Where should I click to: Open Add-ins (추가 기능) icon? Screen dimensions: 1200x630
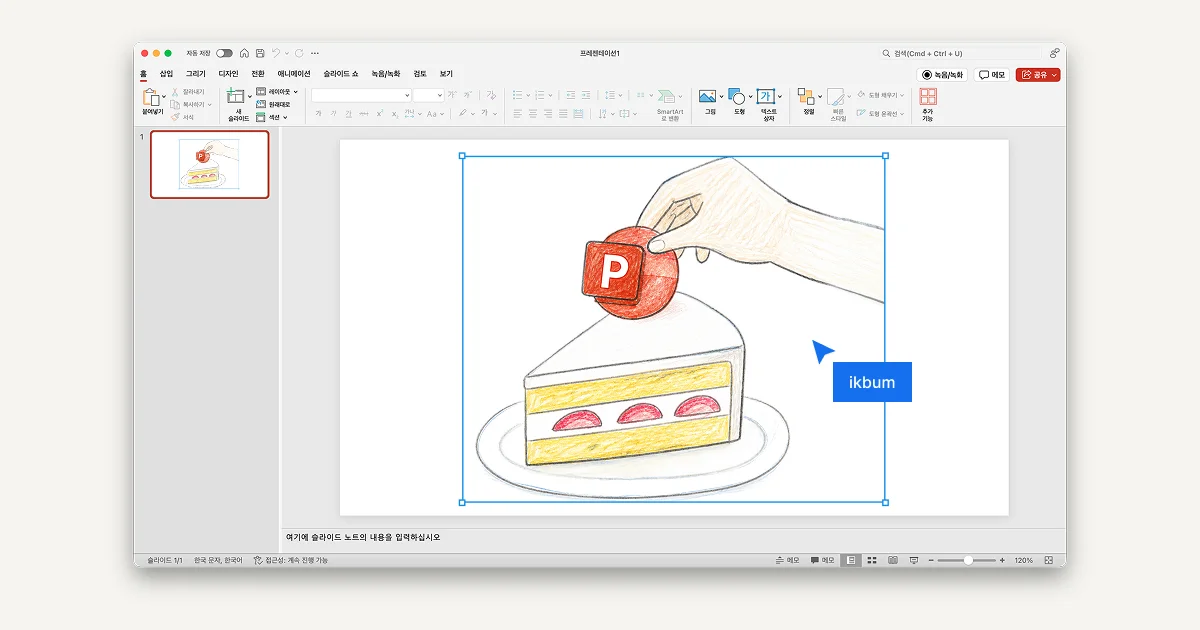pyautogui.click(x=928, y=97)
